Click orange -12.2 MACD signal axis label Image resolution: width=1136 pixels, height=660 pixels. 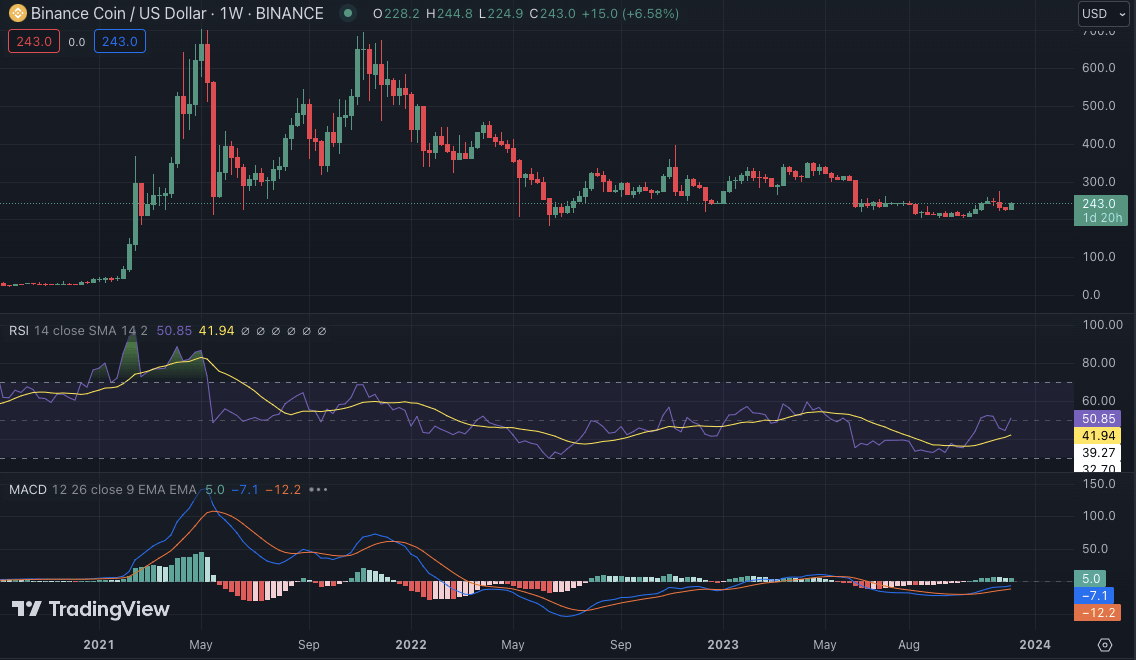[1098, 613]
